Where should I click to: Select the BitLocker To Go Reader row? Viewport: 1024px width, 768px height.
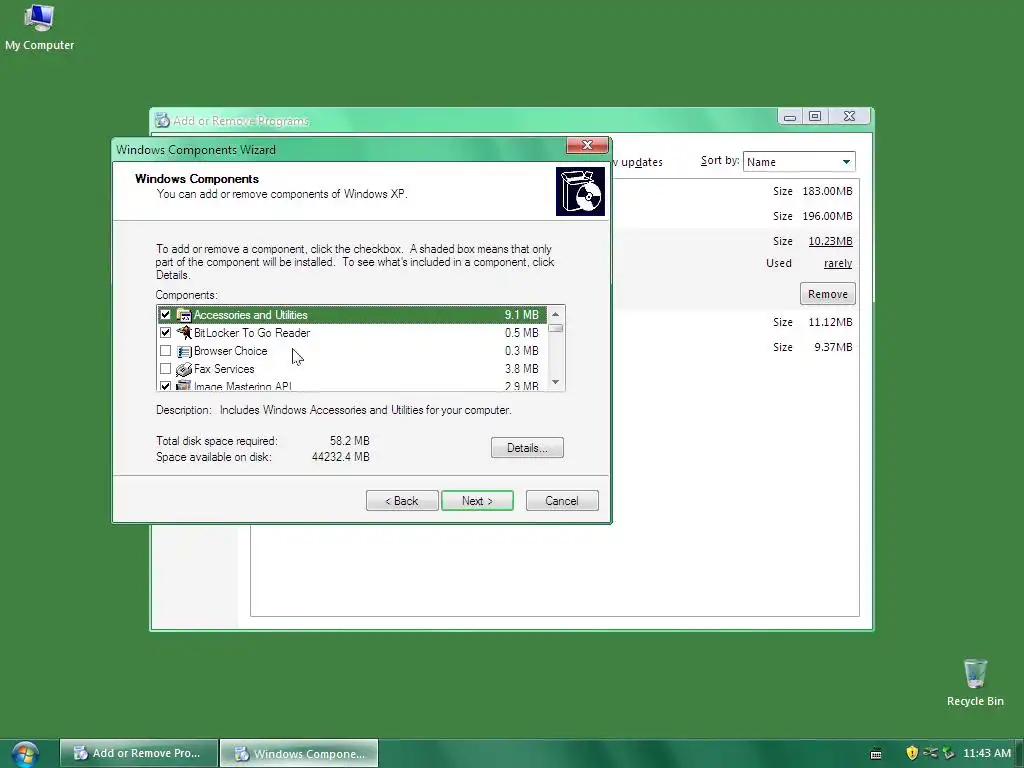tap(352, 332)
